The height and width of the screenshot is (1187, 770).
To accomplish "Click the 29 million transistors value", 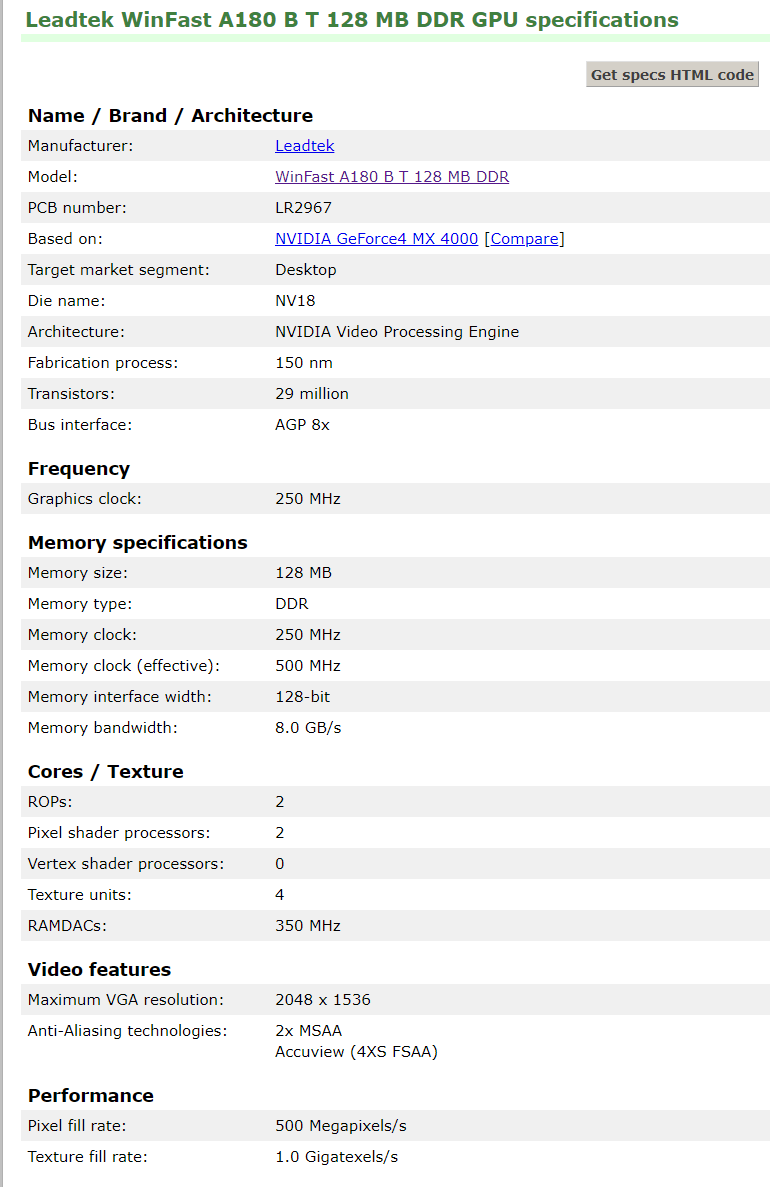I will (312, 394).
